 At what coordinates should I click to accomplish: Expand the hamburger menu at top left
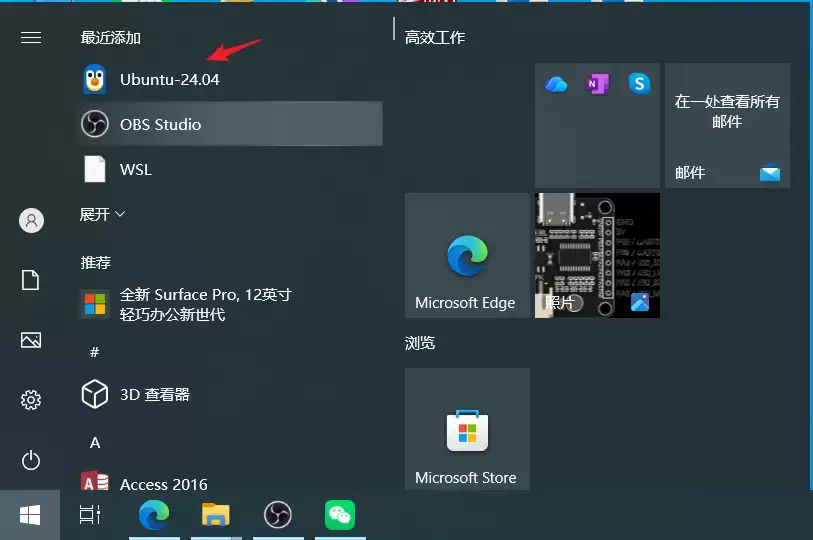[31, 37]
